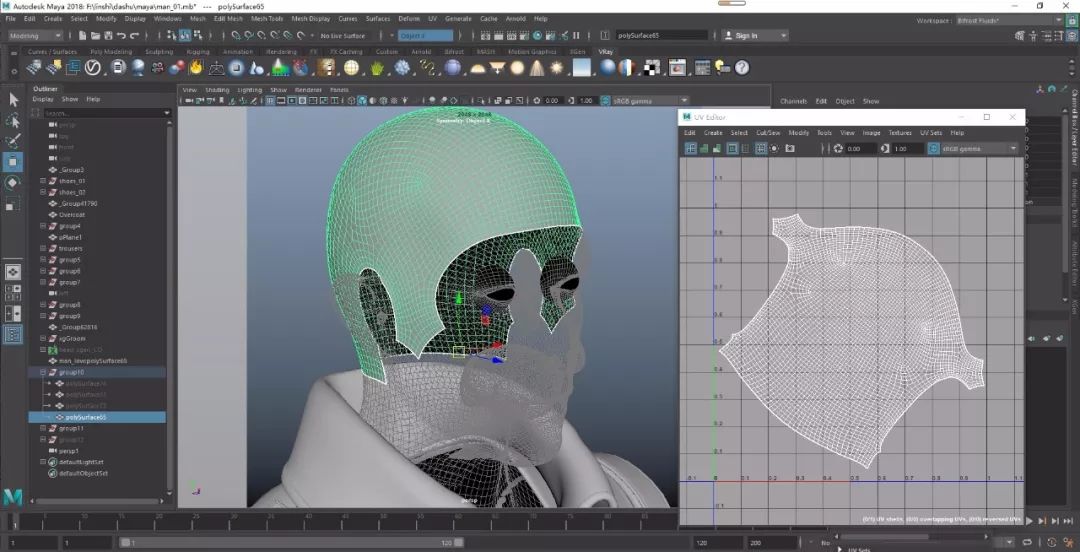Click the Outliner search field
The image size is (1080, 552).
pyautogui.click(x=103, y=112)
